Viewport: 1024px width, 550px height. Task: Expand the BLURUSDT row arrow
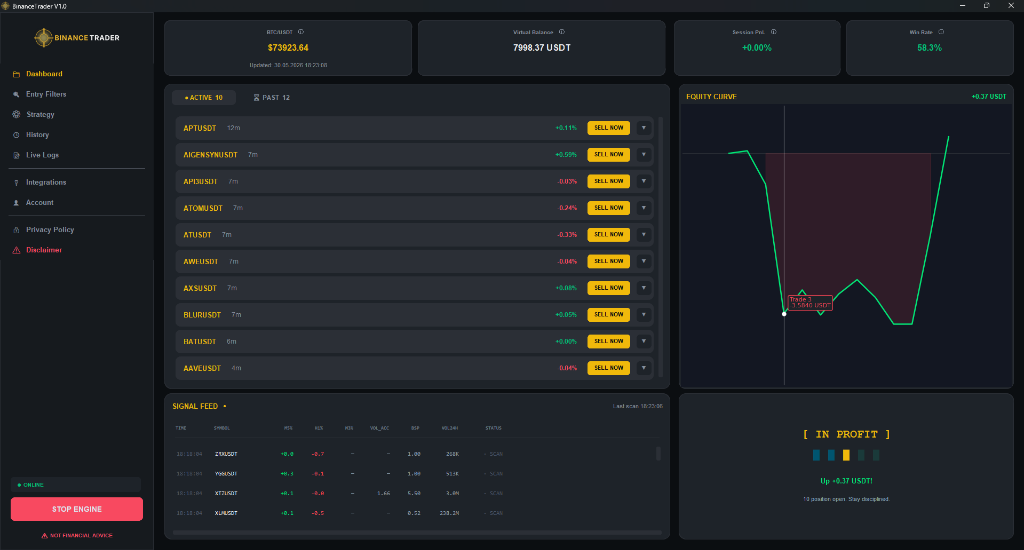pos(644,315)
